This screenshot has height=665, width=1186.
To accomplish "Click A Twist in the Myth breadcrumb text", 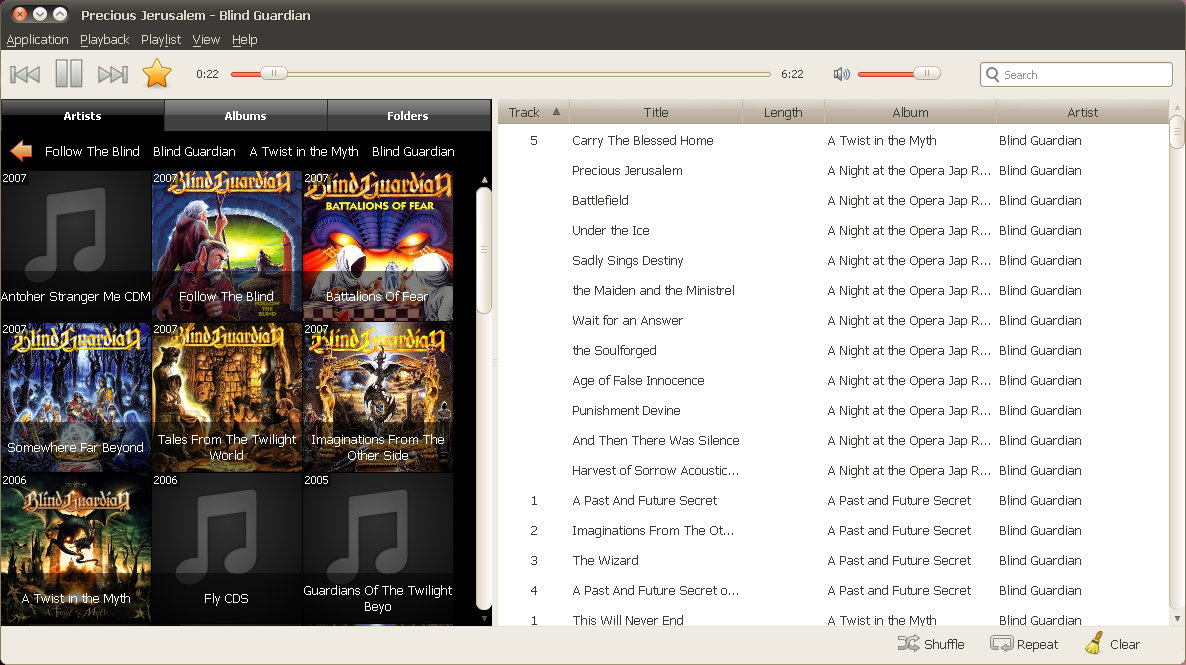I will pyautogui.click(x=304, y=151).
